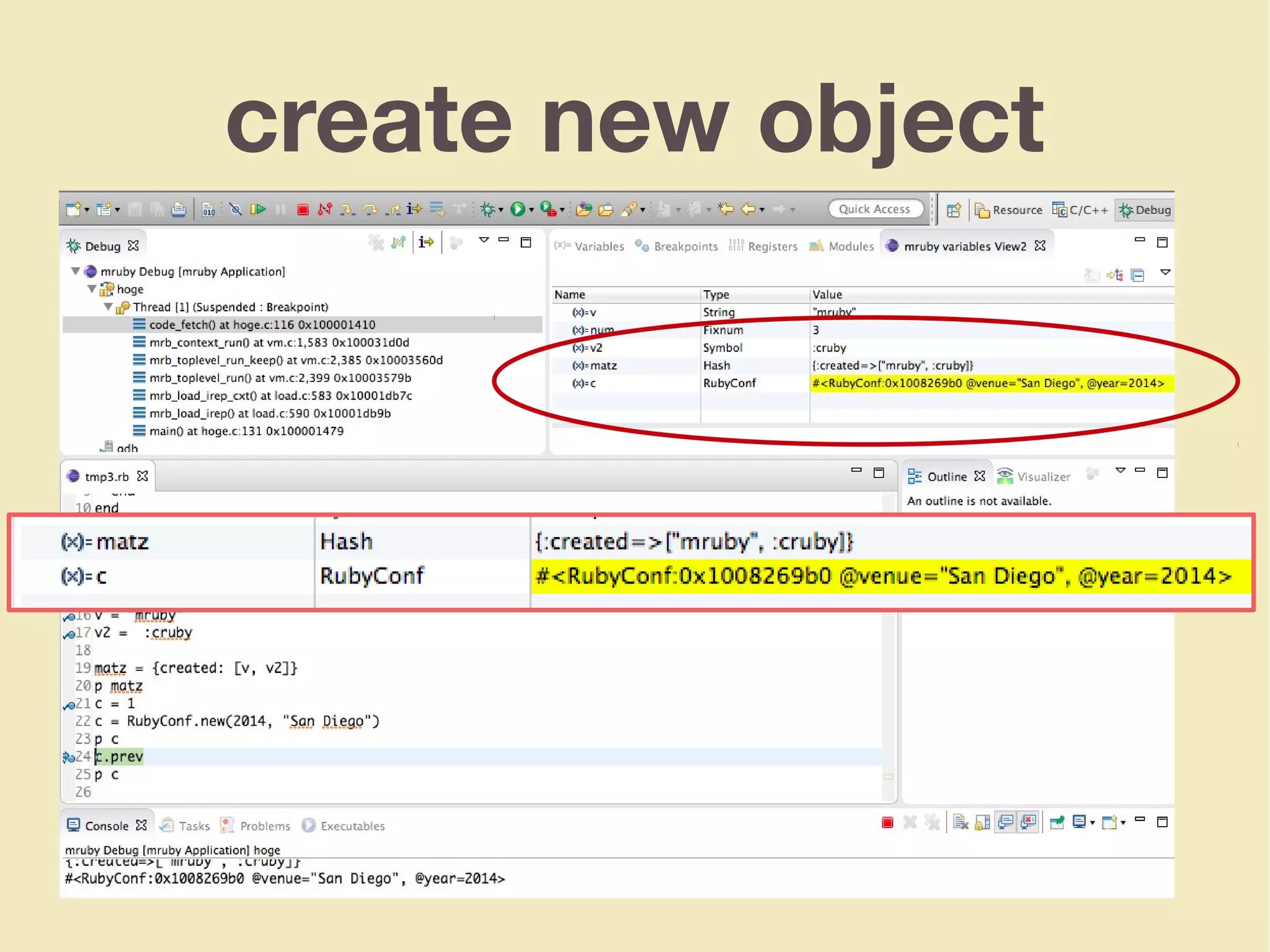This screenshot has width=1270, height=952.
Task: Select mrb_context_run() stack frame
Action: 279,342
